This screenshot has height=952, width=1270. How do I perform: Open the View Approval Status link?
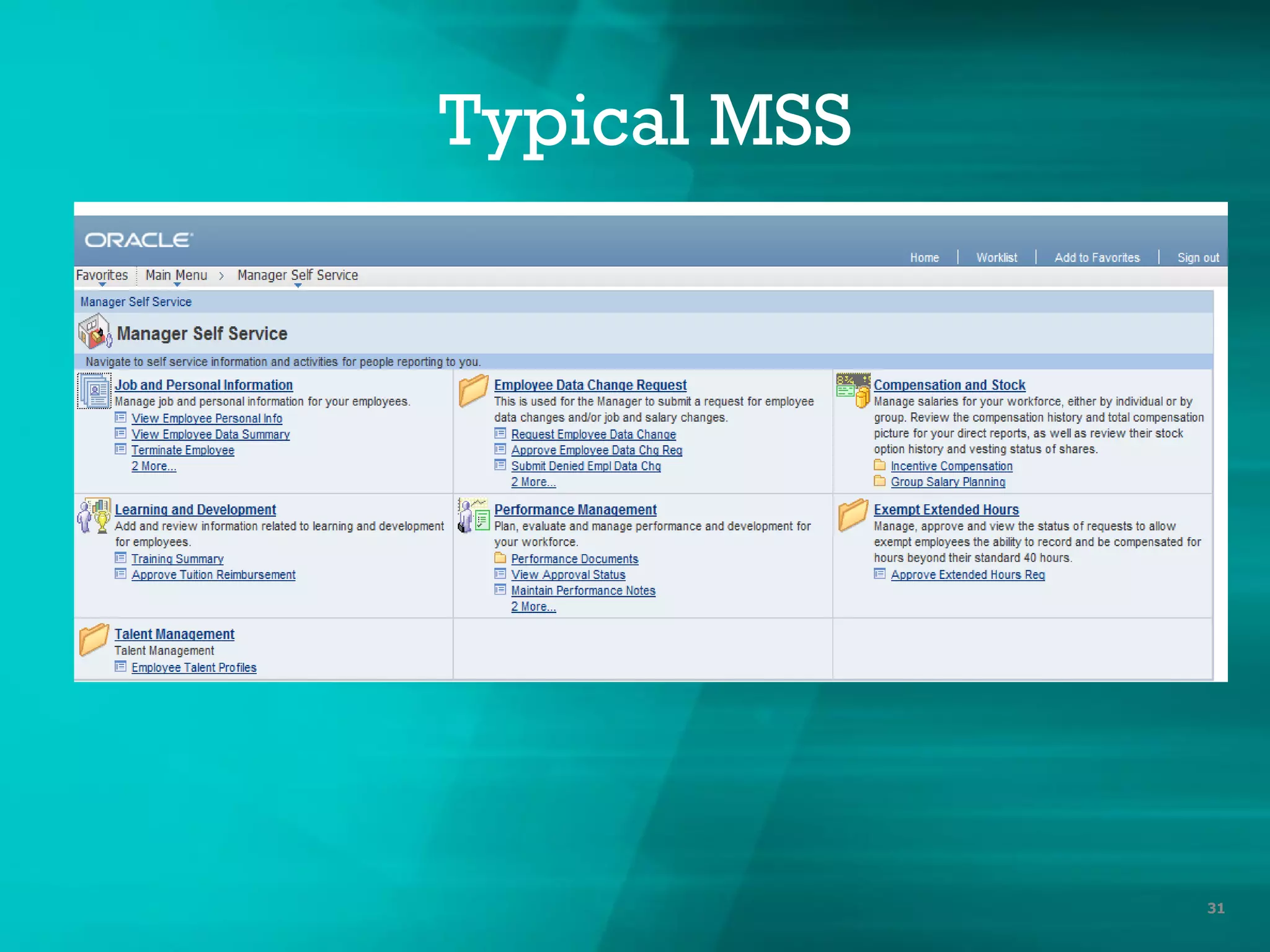click(568, 575)
